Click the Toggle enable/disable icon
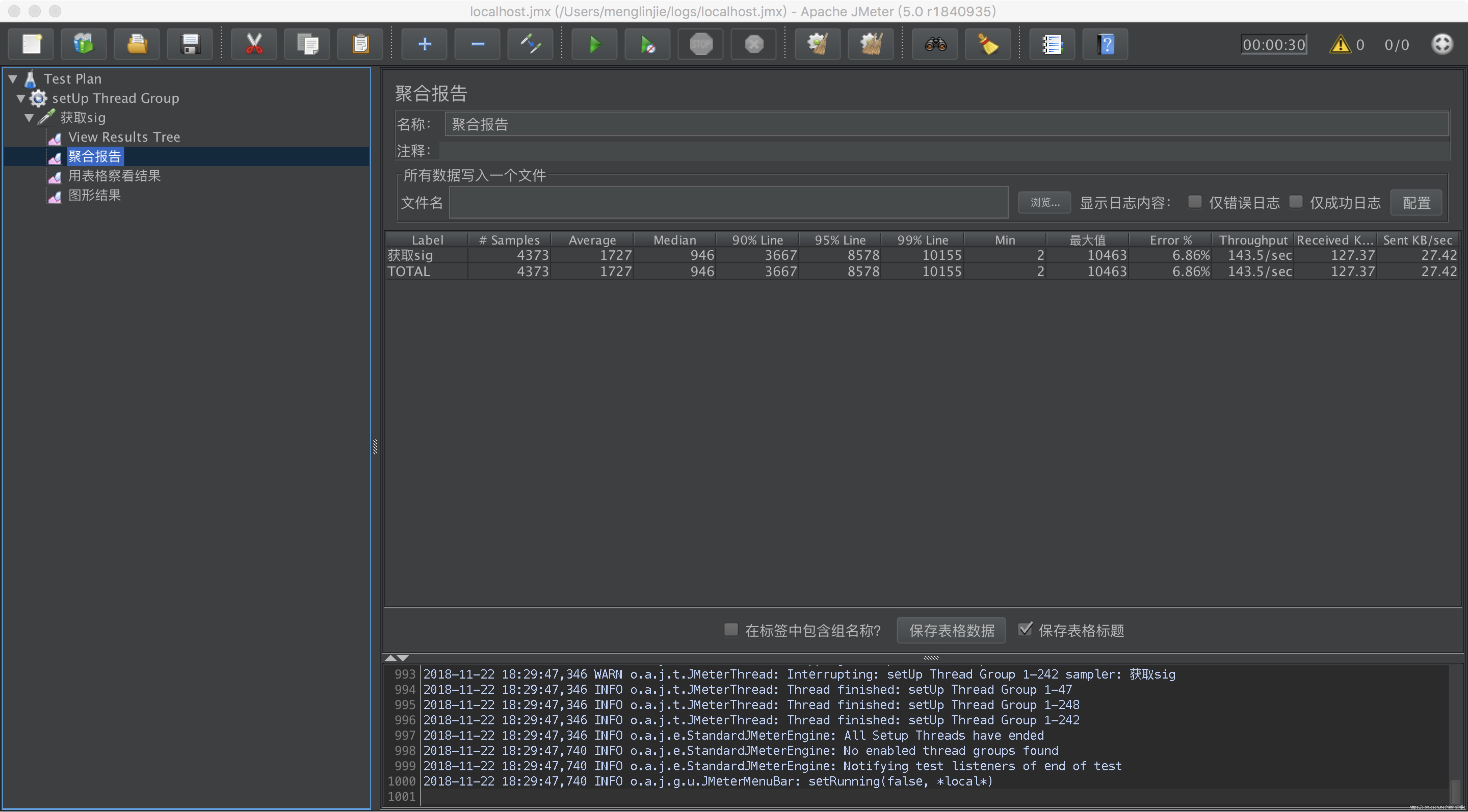The image size is (1468, 812). pos(531,44)
